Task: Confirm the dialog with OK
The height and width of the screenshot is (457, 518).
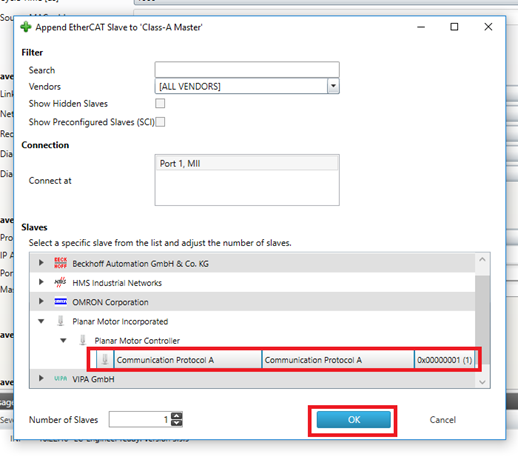Action: tap(354, 420)
